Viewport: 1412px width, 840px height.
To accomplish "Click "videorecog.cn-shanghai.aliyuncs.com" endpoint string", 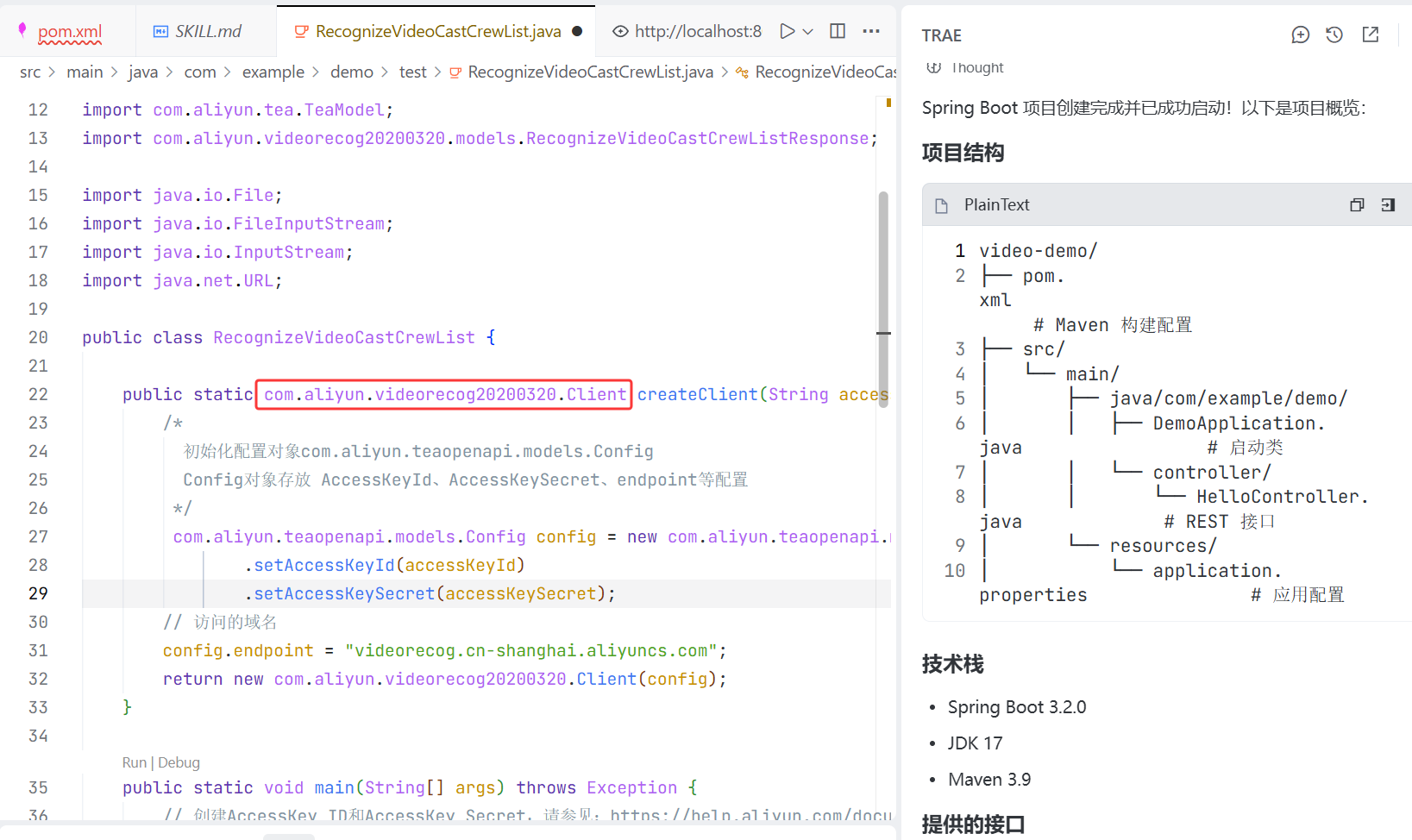I will click(531, 650).
